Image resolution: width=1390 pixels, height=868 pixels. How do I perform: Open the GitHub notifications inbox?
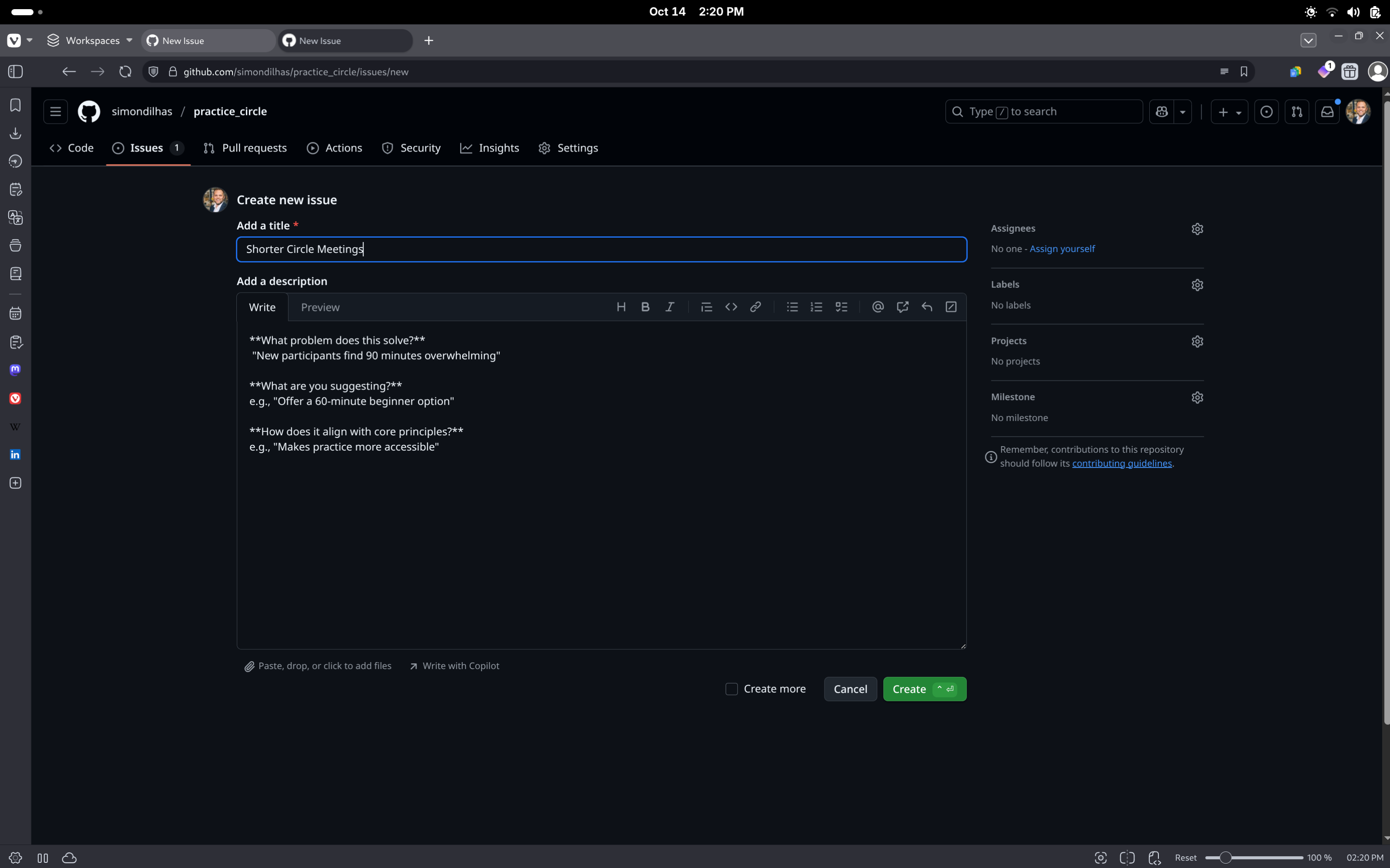coord(1327,112)
